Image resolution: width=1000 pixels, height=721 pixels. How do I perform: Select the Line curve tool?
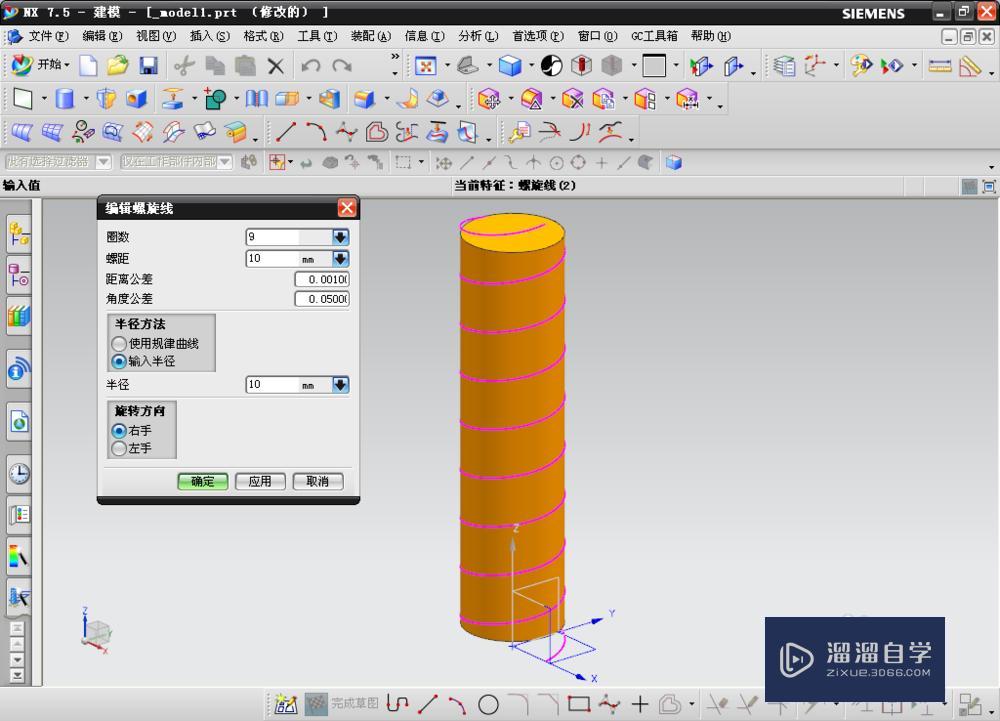click(x=285, y=132)
